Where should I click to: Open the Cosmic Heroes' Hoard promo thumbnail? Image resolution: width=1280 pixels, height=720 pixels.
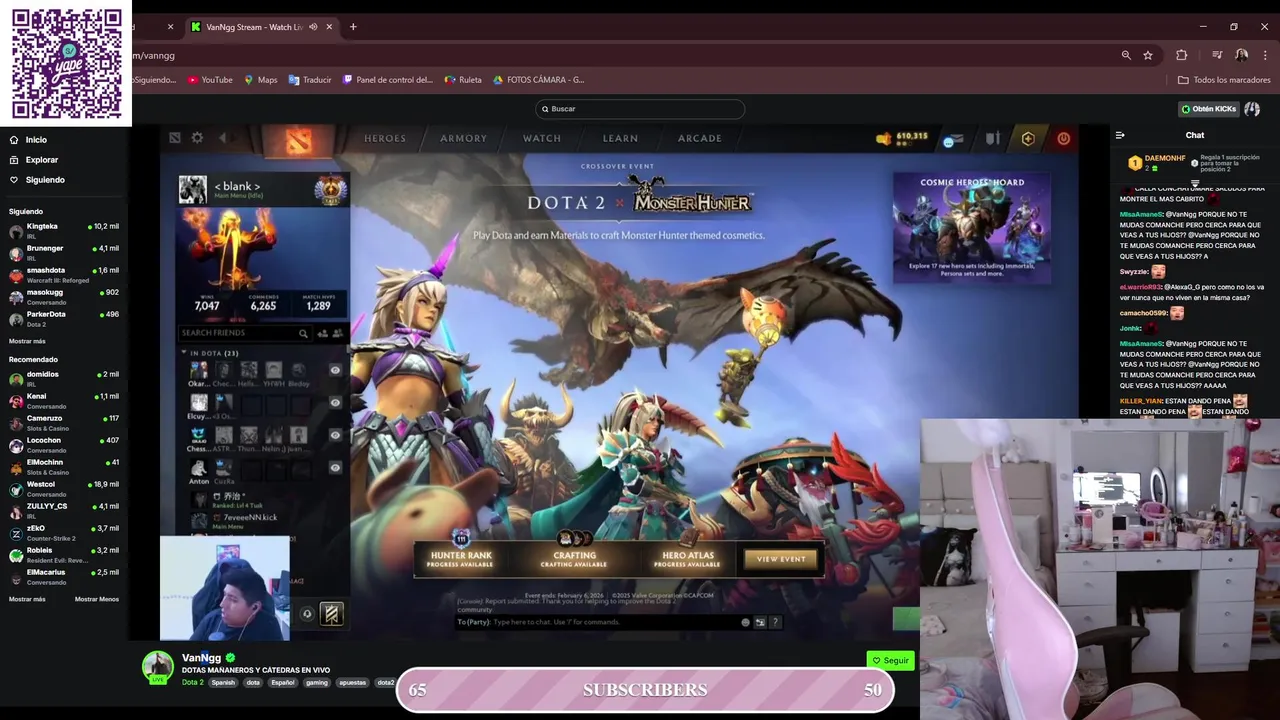click(972, 227)
